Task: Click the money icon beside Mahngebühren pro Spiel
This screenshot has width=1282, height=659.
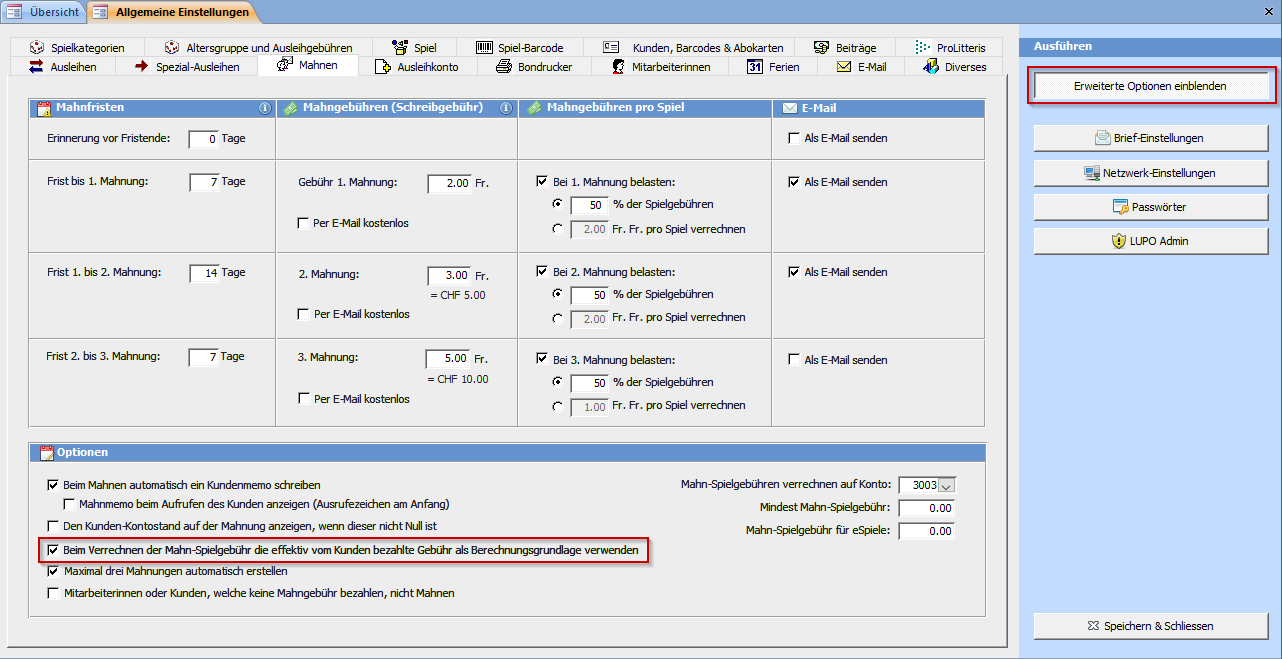Action: point(534,108)
